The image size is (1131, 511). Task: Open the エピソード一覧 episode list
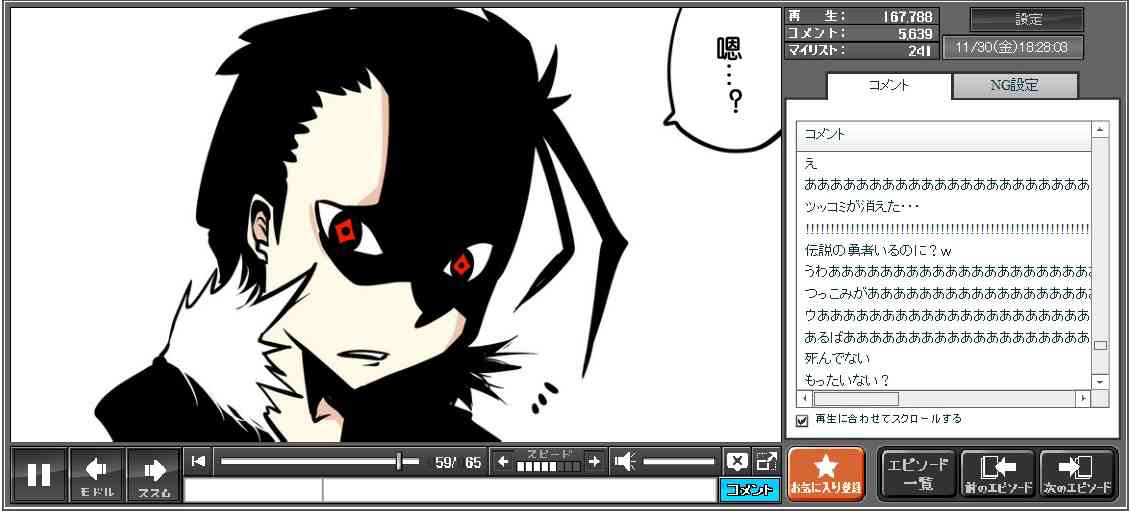[917, 474]
